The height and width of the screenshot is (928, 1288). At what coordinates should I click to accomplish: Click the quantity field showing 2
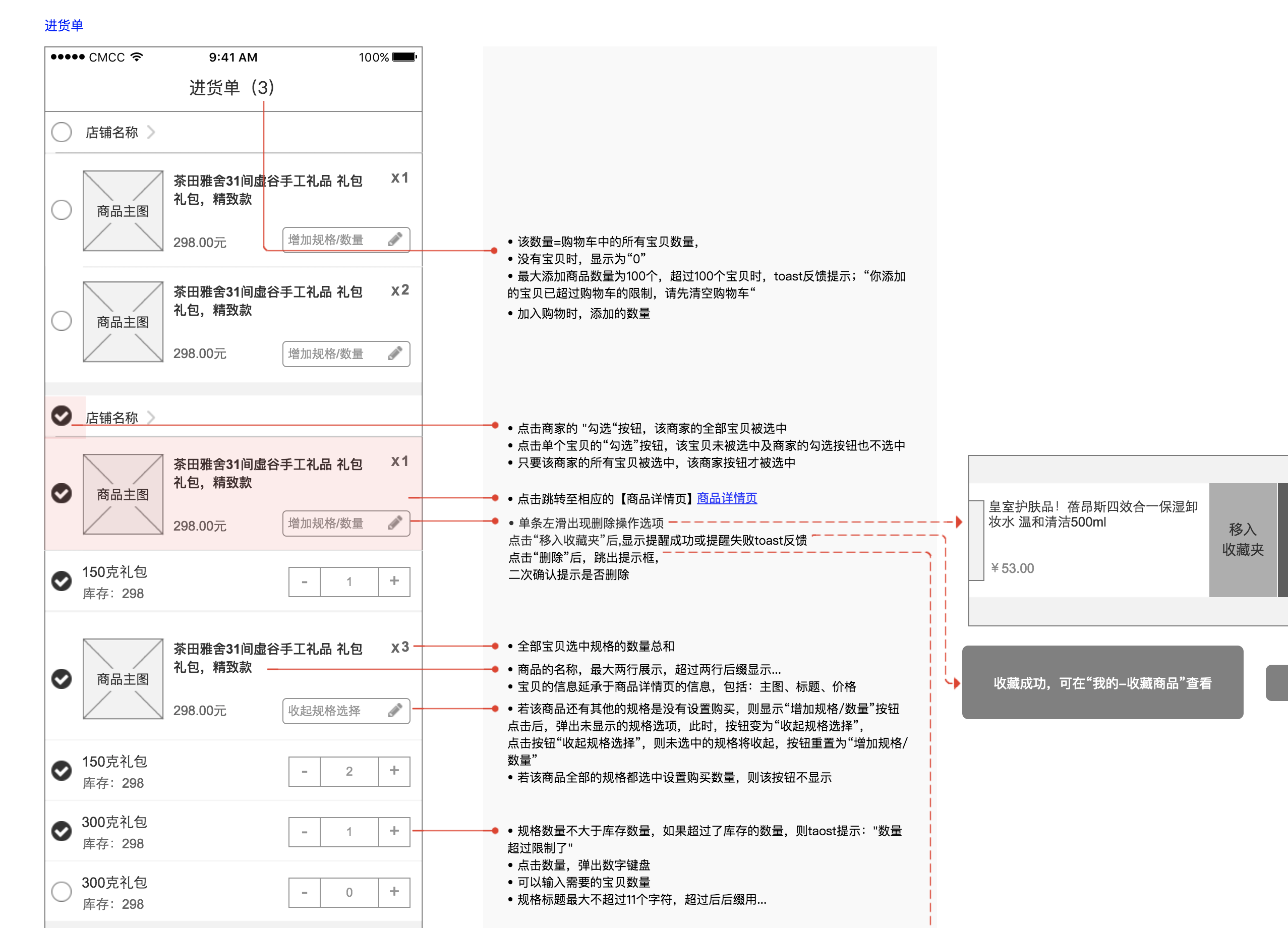[x=349, y=771]
